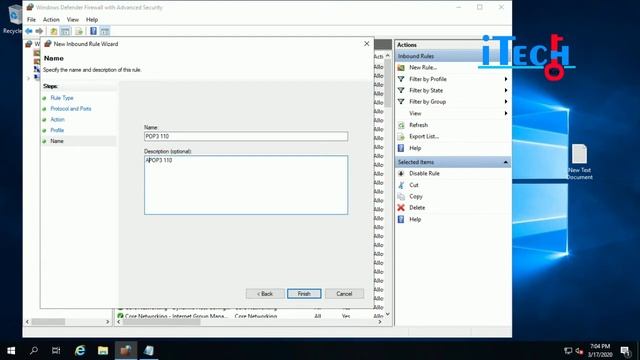The width and height of the screenshot is (640, 360).
Task: Click the Cancel button in the wizard
Action: tap(344, 293)
